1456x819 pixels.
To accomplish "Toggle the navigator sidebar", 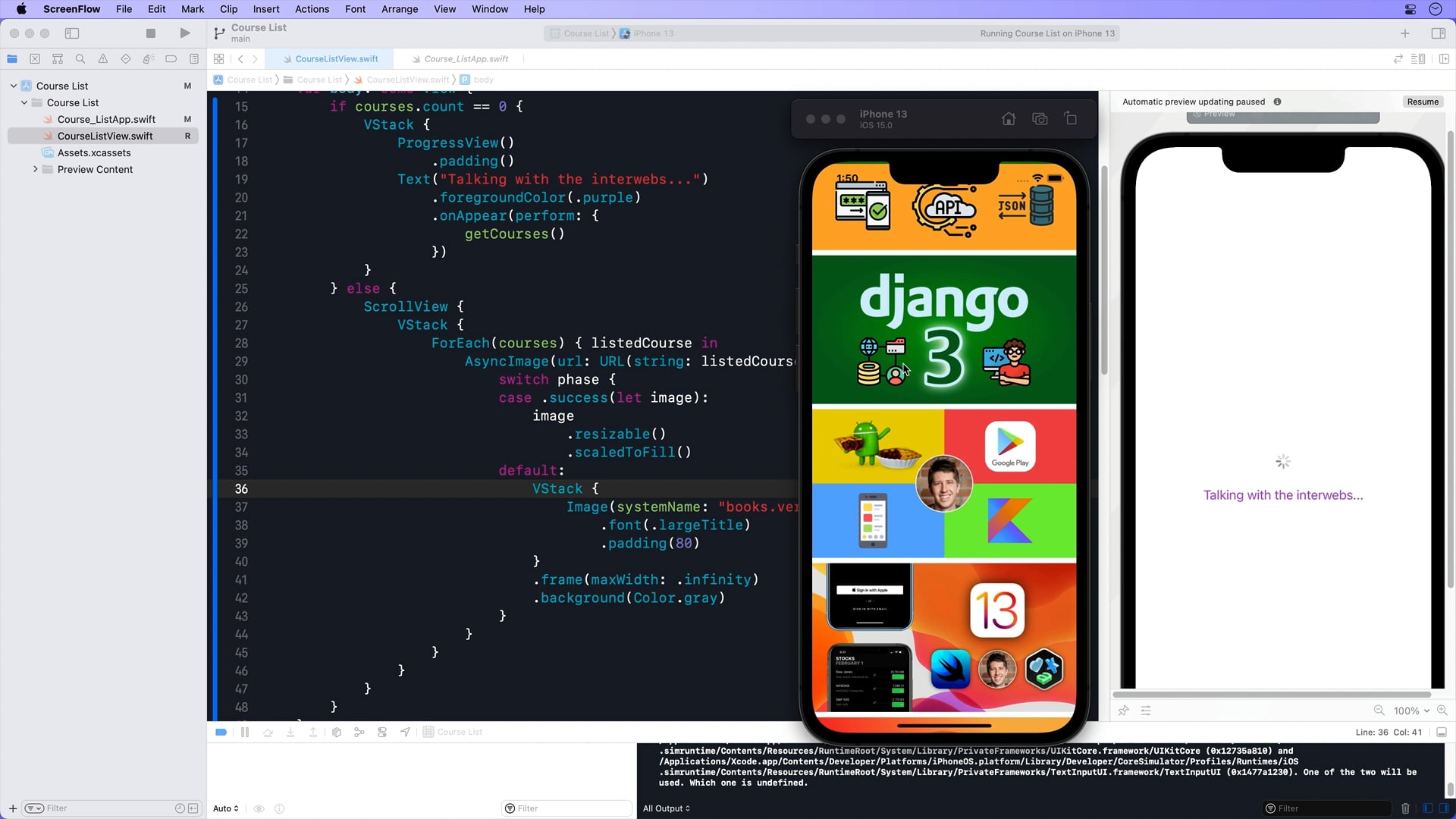I will [72, 33].
